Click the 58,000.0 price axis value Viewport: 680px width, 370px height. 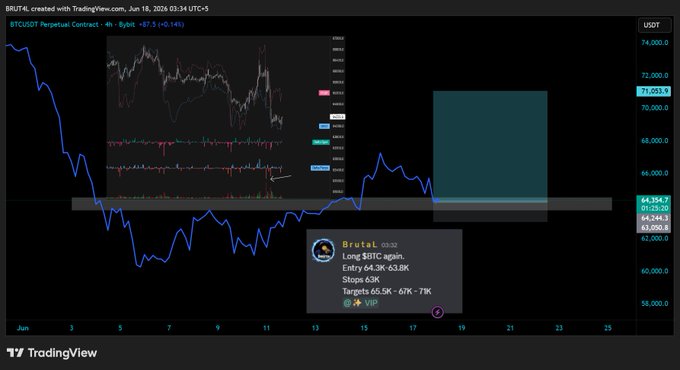[655, 304]
